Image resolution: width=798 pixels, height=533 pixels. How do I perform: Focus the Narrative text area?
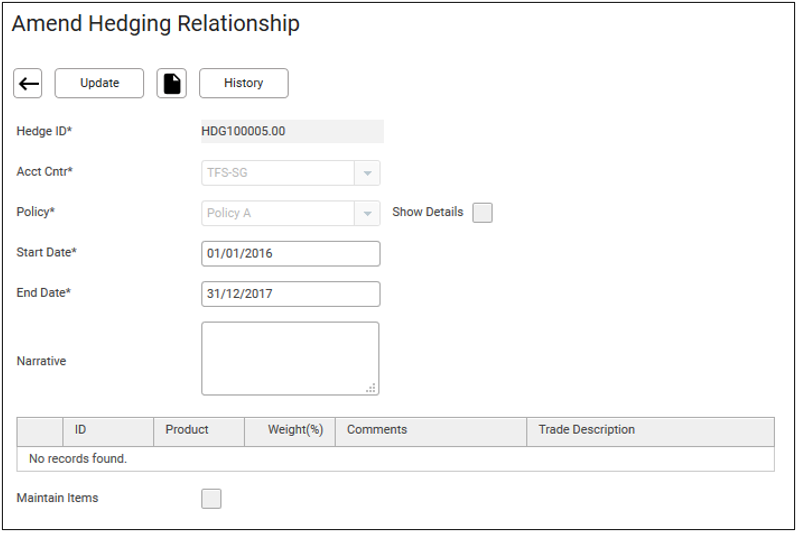pos(289,358)
